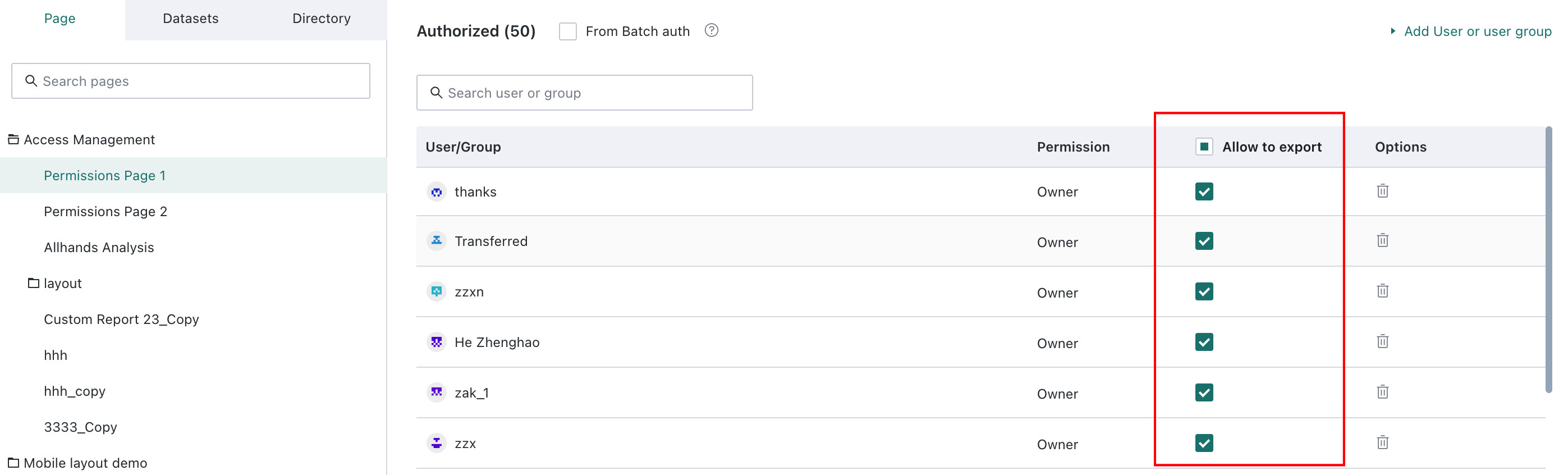Click Owner permission for zzx
Viewport: 1568px width, 475px height.
[1057, 445]
